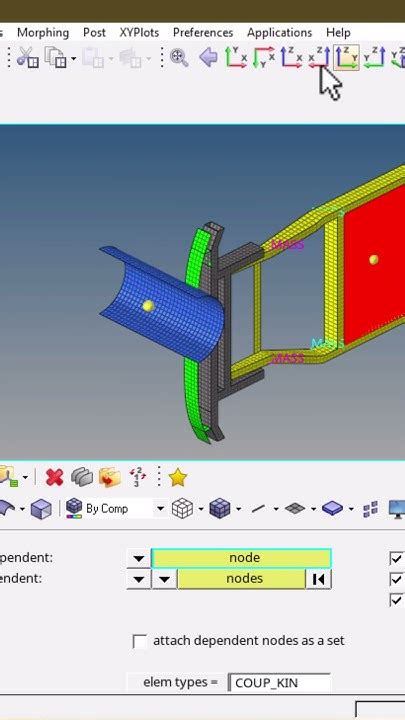Toggle the checkbox in the dependent nodes row
The height and width of the screenshot is (720, 405).
click(396, 579)
